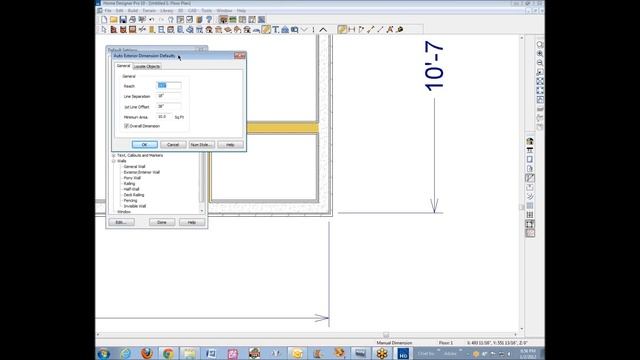Click the Zoom In magnifier on right toolbar
640x360 pixels.
click(x=540, y=53)
